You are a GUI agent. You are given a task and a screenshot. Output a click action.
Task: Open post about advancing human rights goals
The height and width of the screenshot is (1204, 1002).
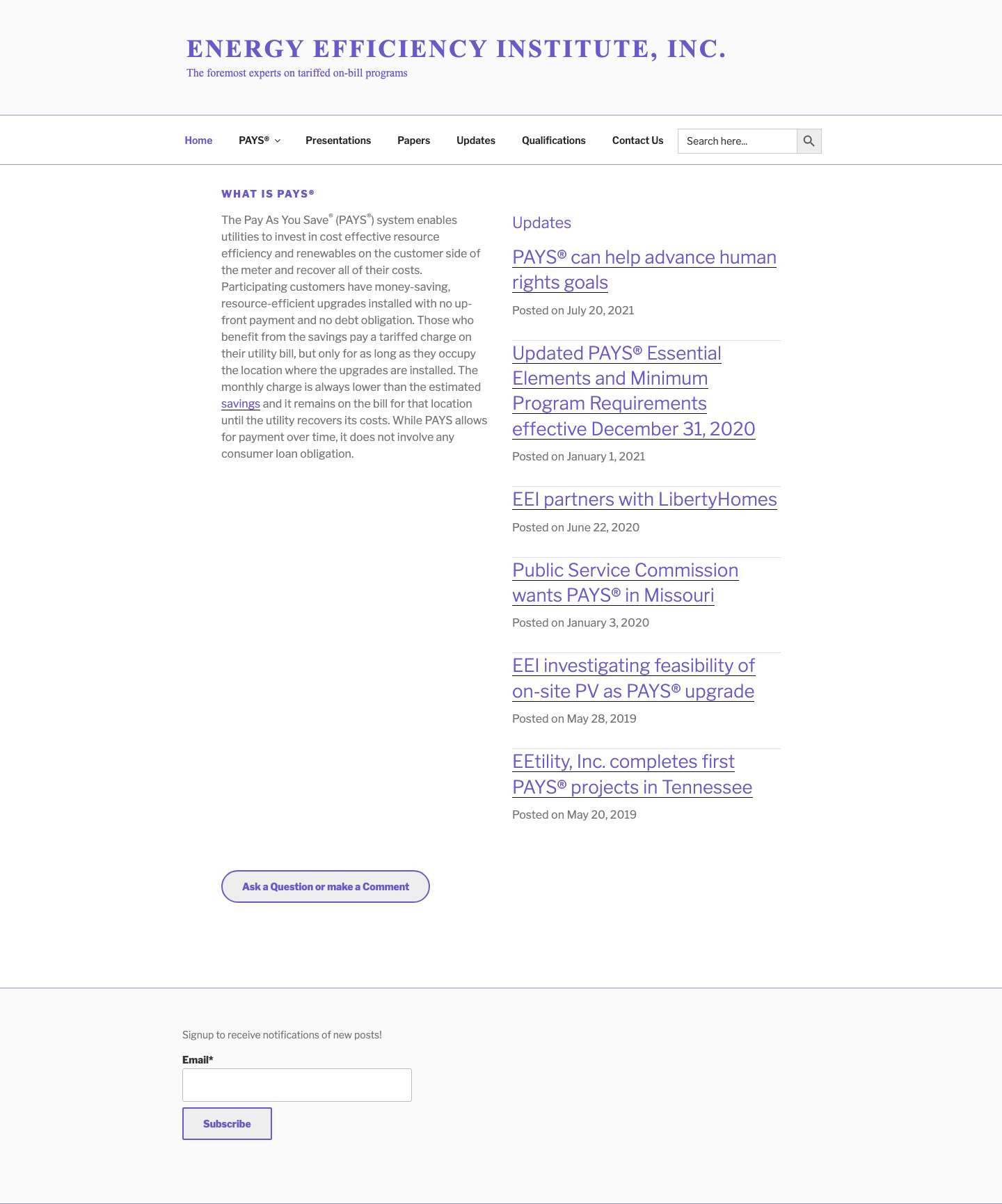[644, 270]
